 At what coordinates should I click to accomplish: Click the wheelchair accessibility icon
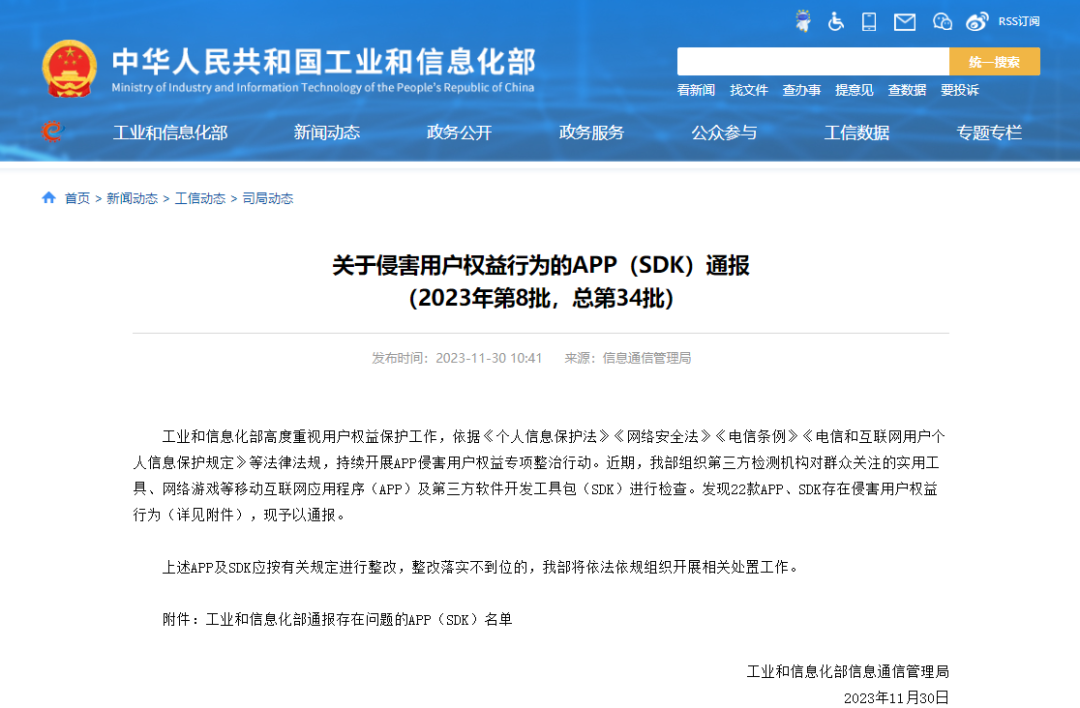(835, 22)
